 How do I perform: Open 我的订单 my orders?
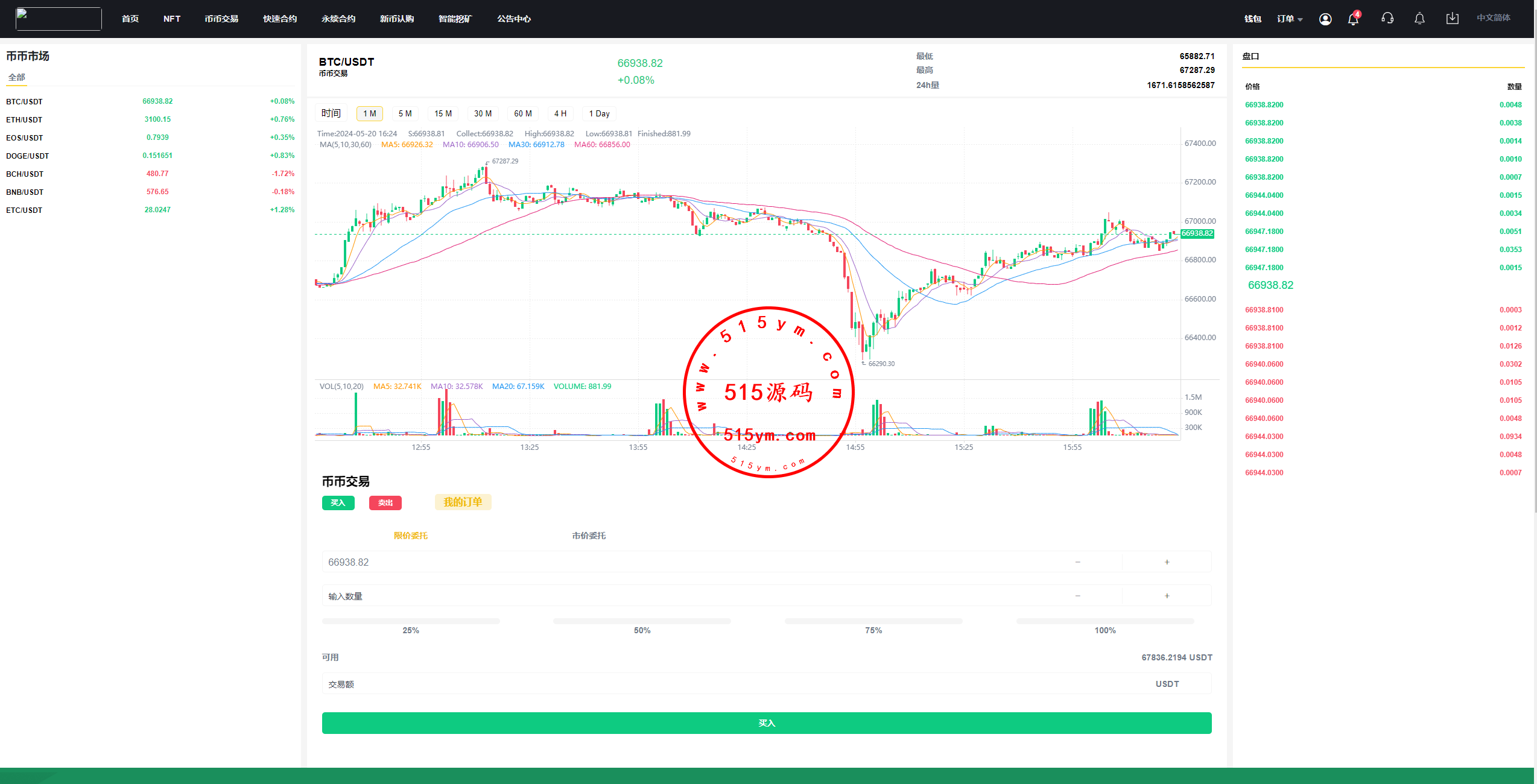tap(463, 502)
